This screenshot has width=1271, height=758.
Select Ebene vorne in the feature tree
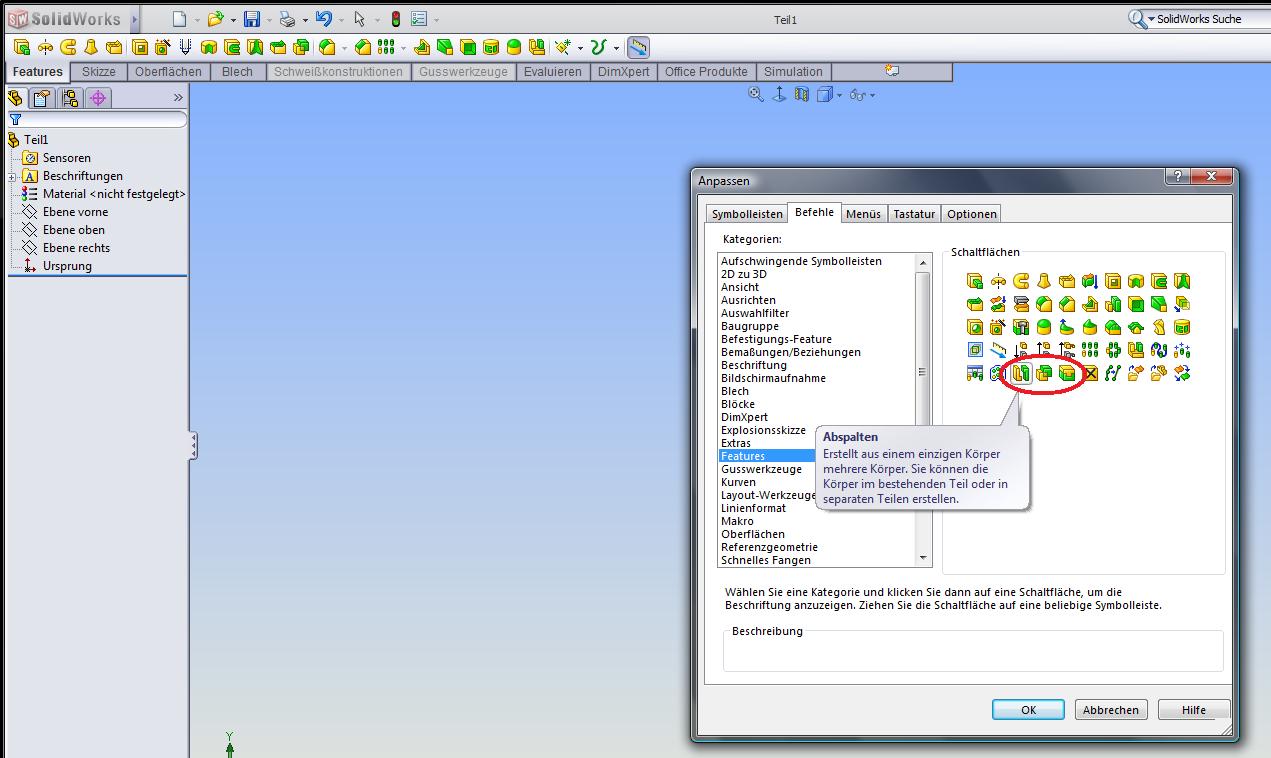click(x=75, y=212)
